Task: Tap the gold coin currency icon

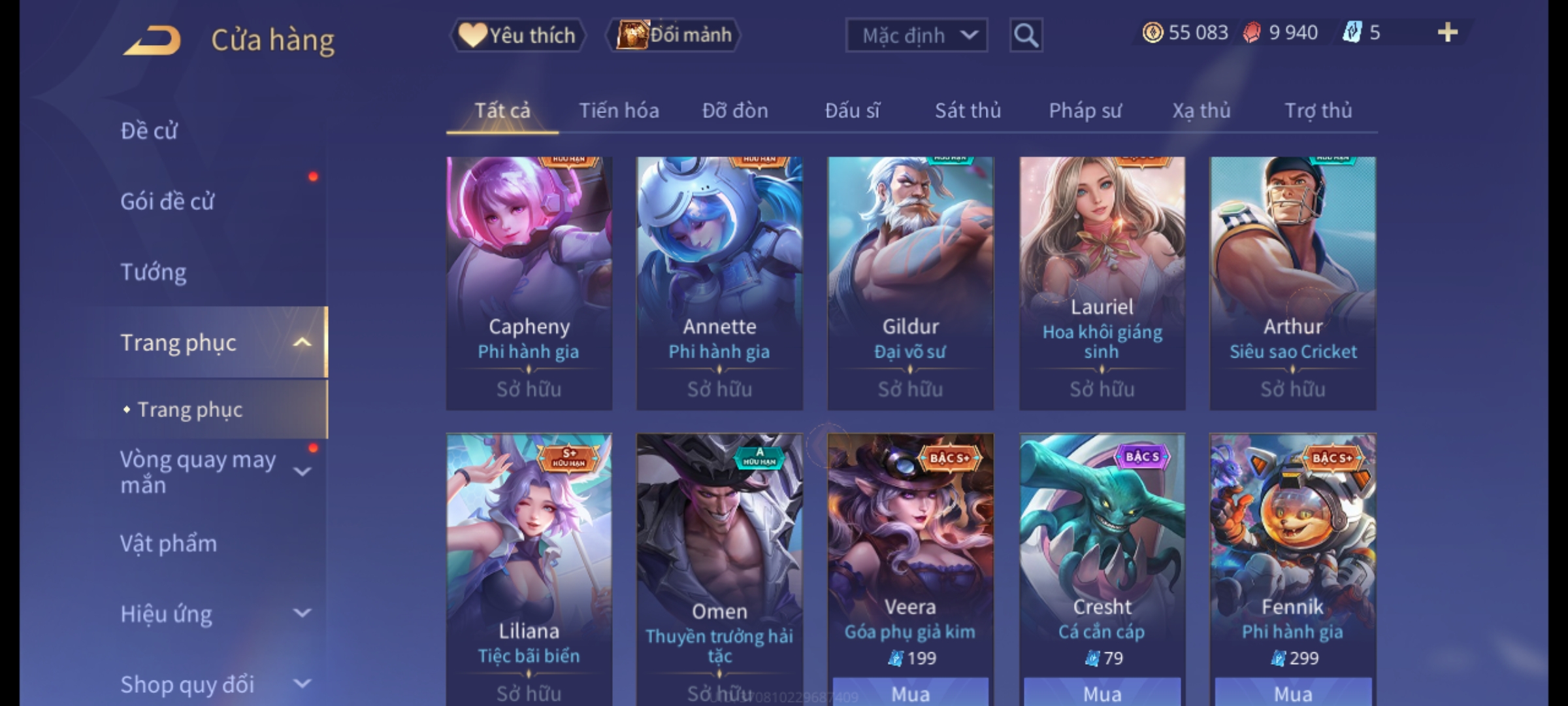Action: click(1152, 33)
